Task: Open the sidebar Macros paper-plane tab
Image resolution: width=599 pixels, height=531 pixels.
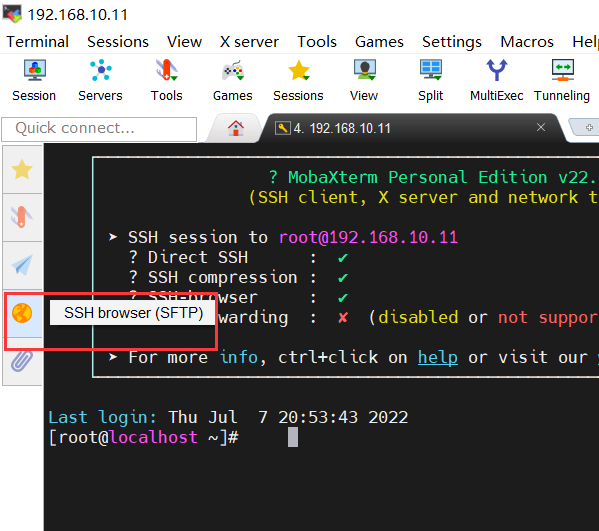Action: 22,265
